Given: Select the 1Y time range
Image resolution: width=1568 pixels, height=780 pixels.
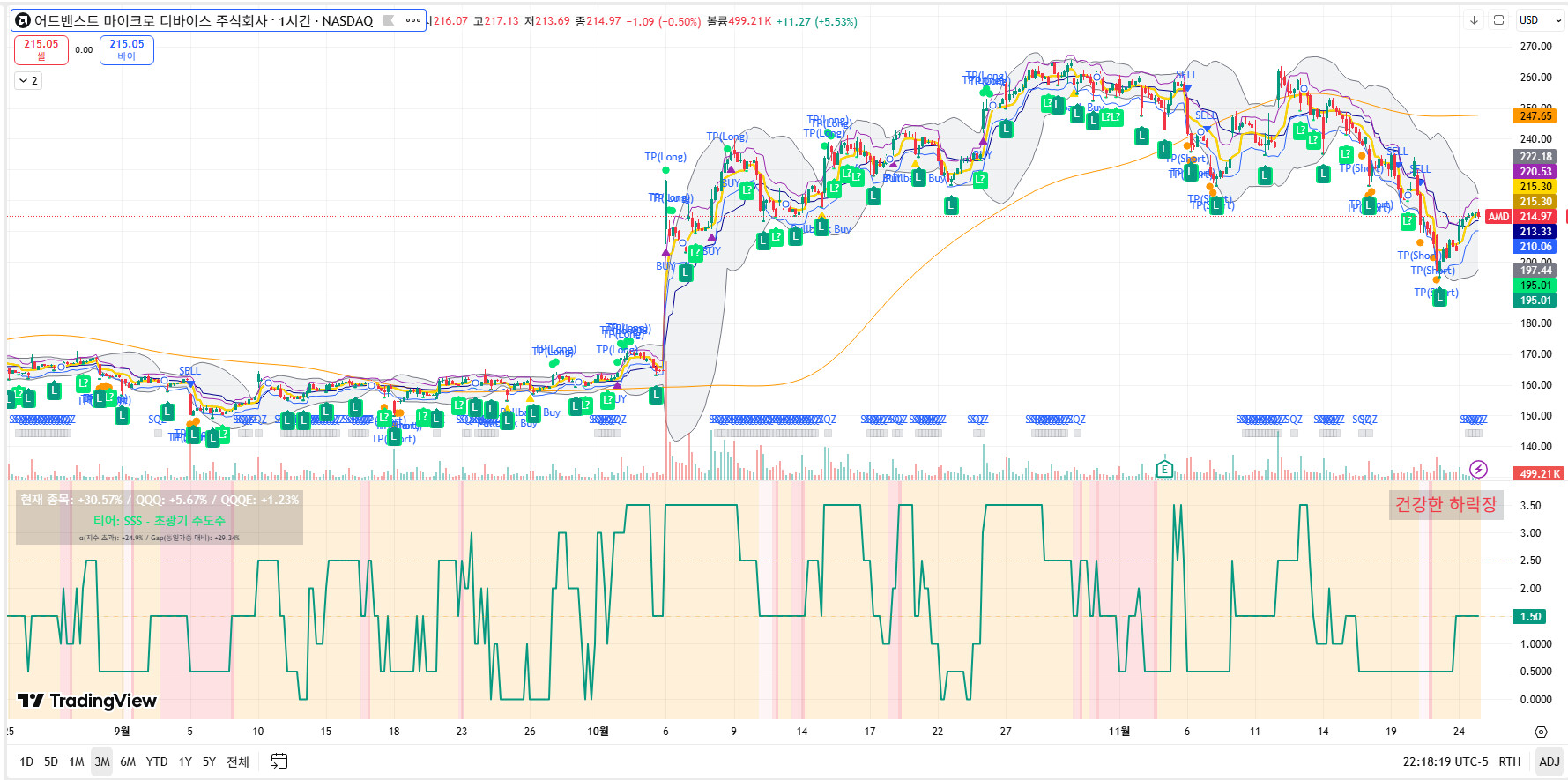Looking at the screenshot, I should pos(185,761).
